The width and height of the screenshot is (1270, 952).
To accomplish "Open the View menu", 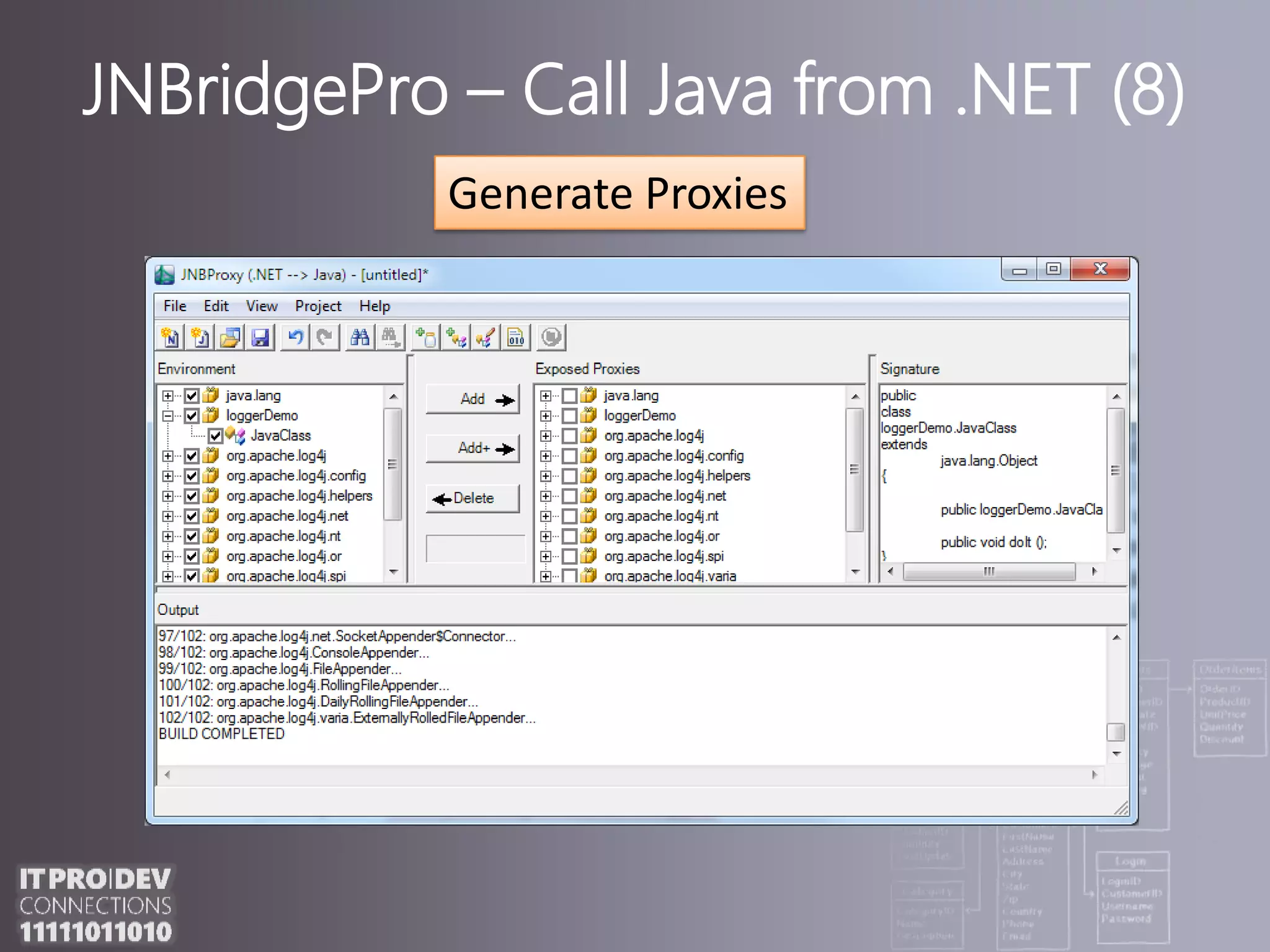I will 262,306.
